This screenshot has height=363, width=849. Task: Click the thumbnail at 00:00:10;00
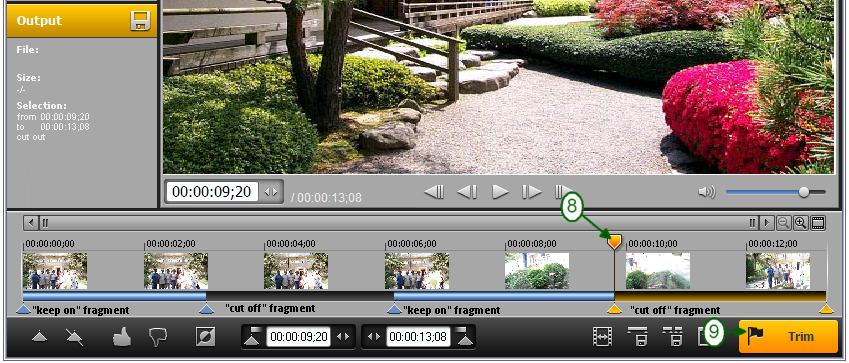coord(658,271)
